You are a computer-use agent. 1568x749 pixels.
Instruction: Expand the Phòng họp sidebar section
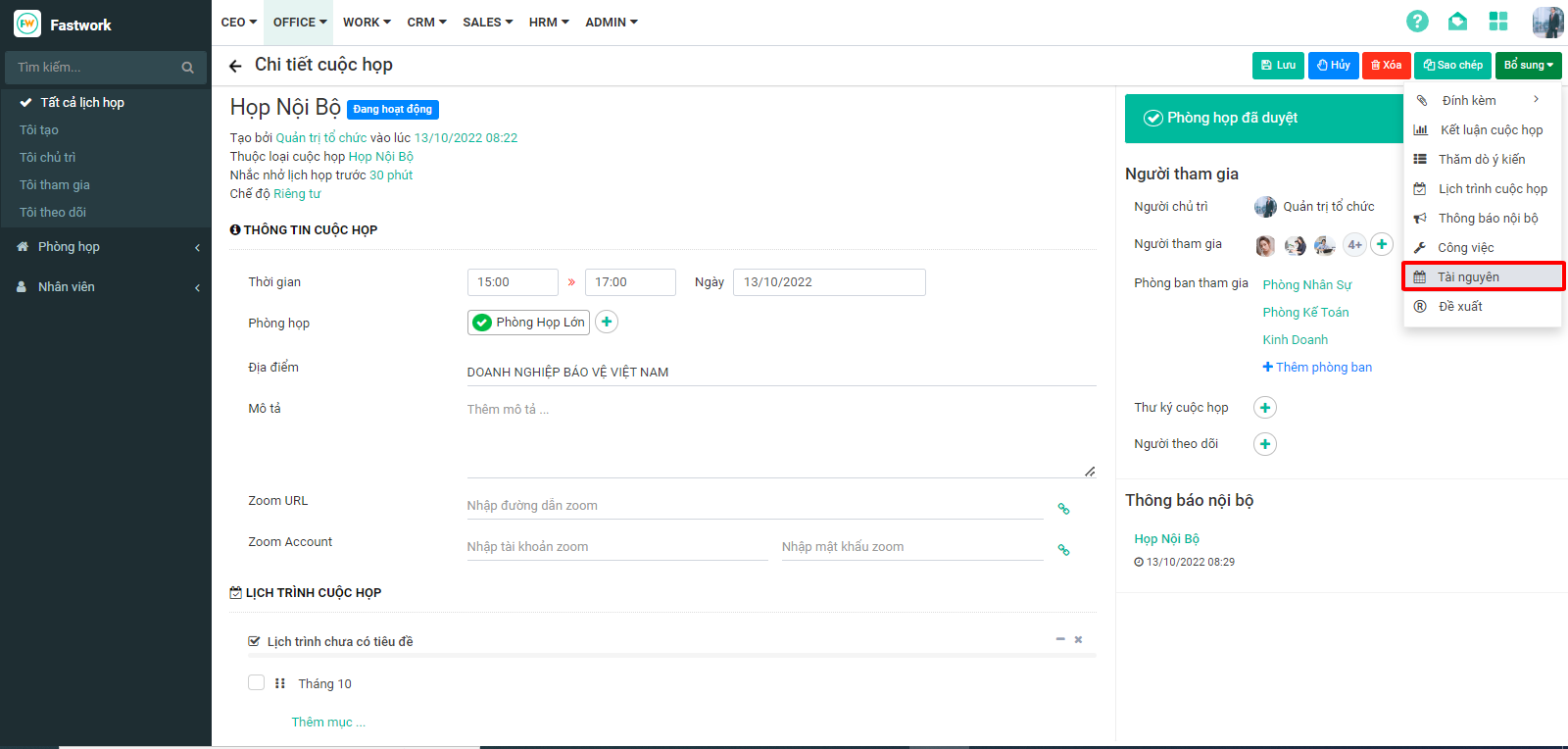pyautogui.click(x=106, y=247)
